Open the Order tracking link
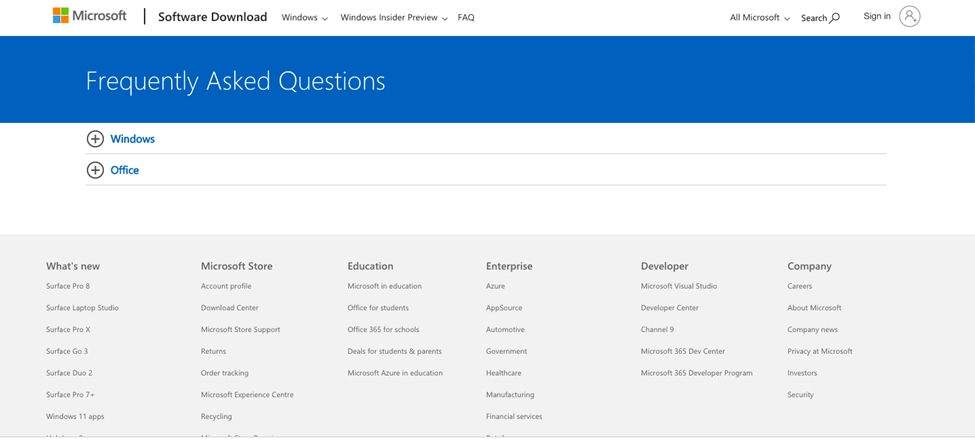 224,373
